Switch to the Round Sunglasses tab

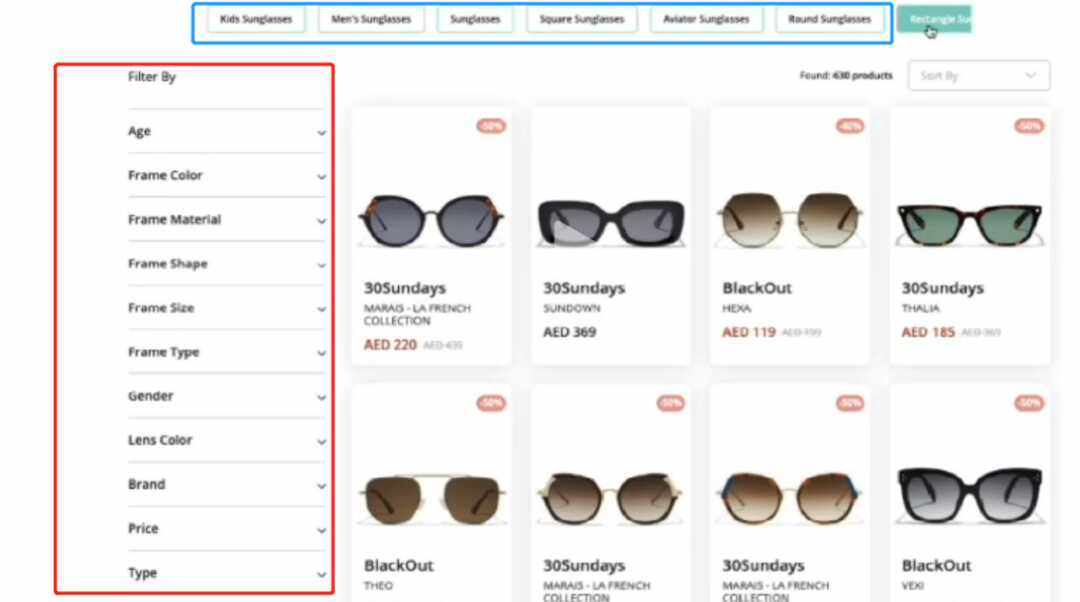(829, 19)
